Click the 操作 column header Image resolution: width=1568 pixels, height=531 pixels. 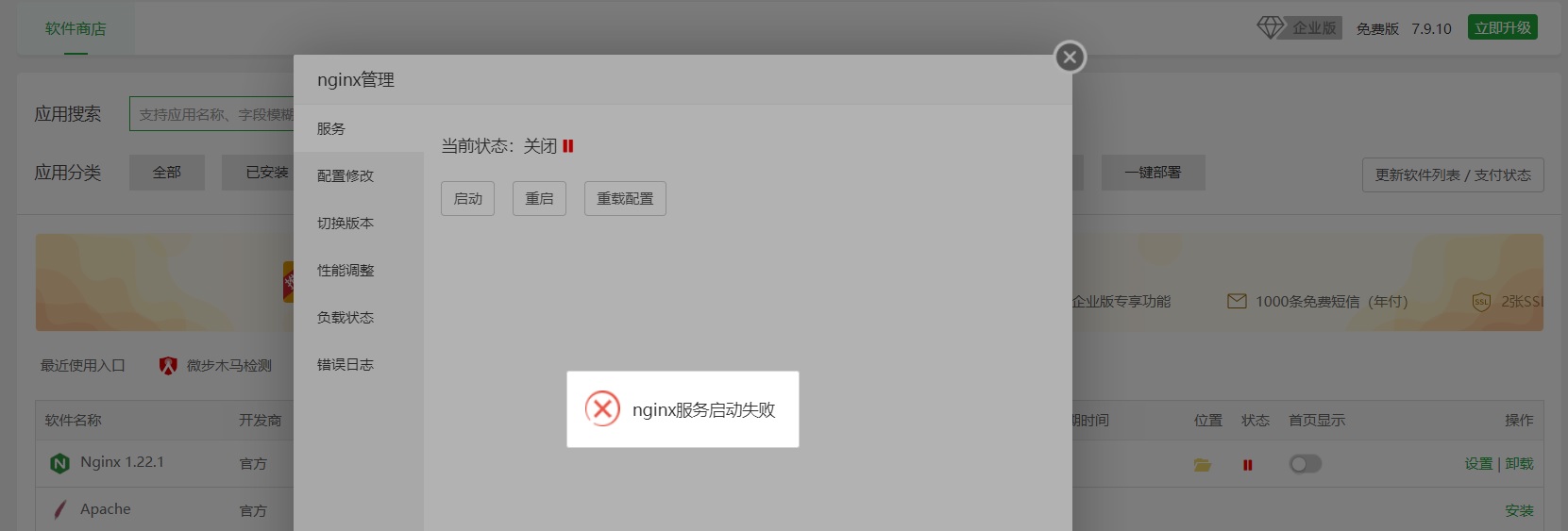(1519, 421)
